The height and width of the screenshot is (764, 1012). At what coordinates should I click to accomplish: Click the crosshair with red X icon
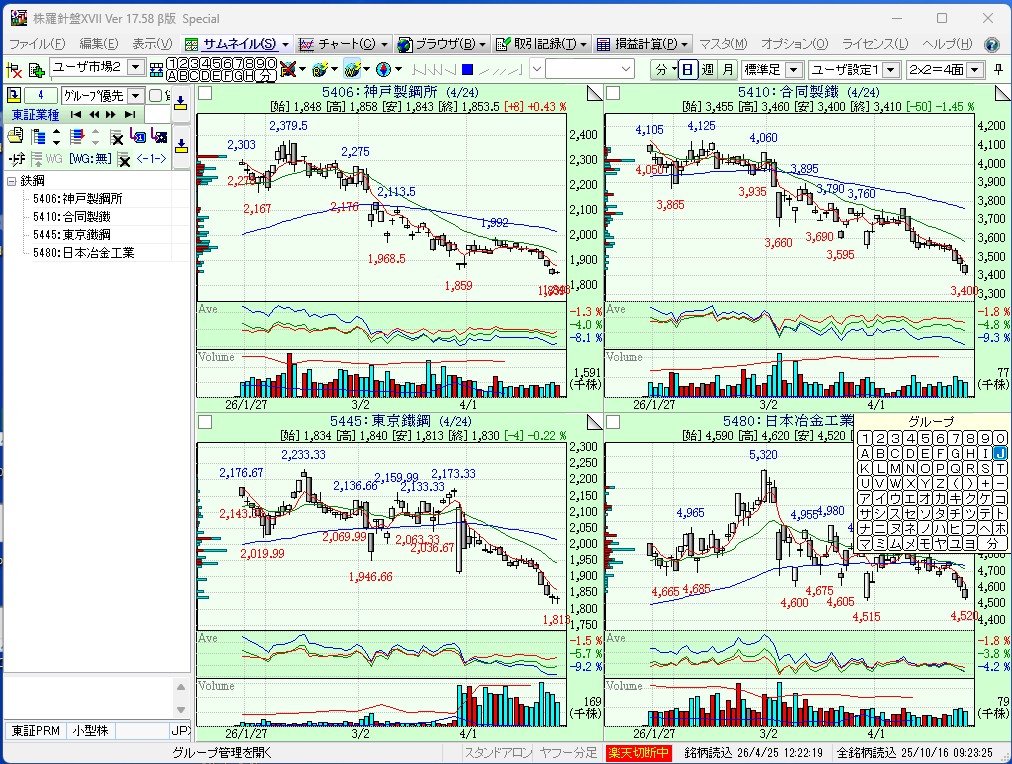click(x=15, y=69)
